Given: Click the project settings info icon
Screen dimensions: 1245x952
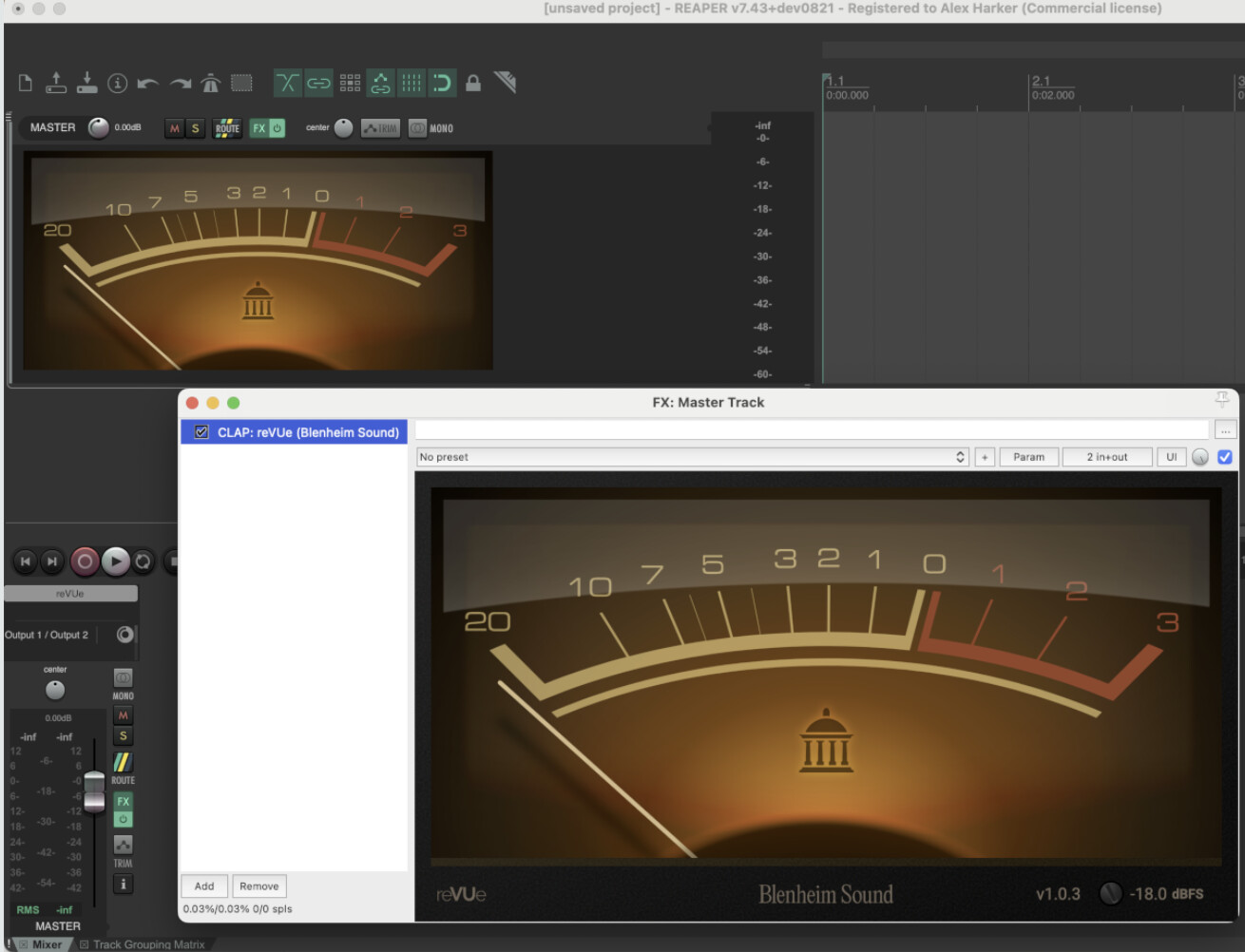Looking at the screenshot, I should 117,84.
